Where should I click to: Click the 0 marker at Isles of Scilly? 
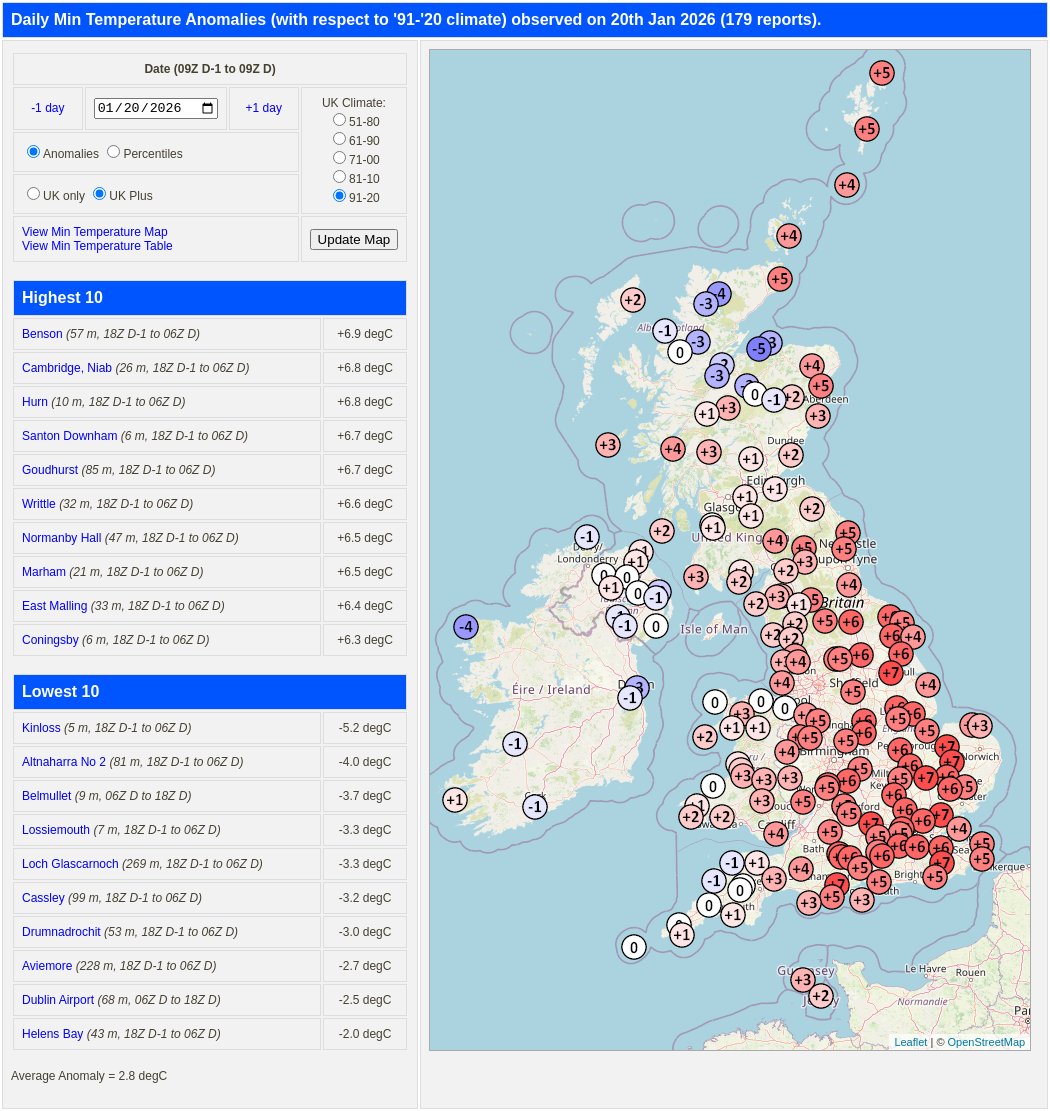[x=633, y=947]
